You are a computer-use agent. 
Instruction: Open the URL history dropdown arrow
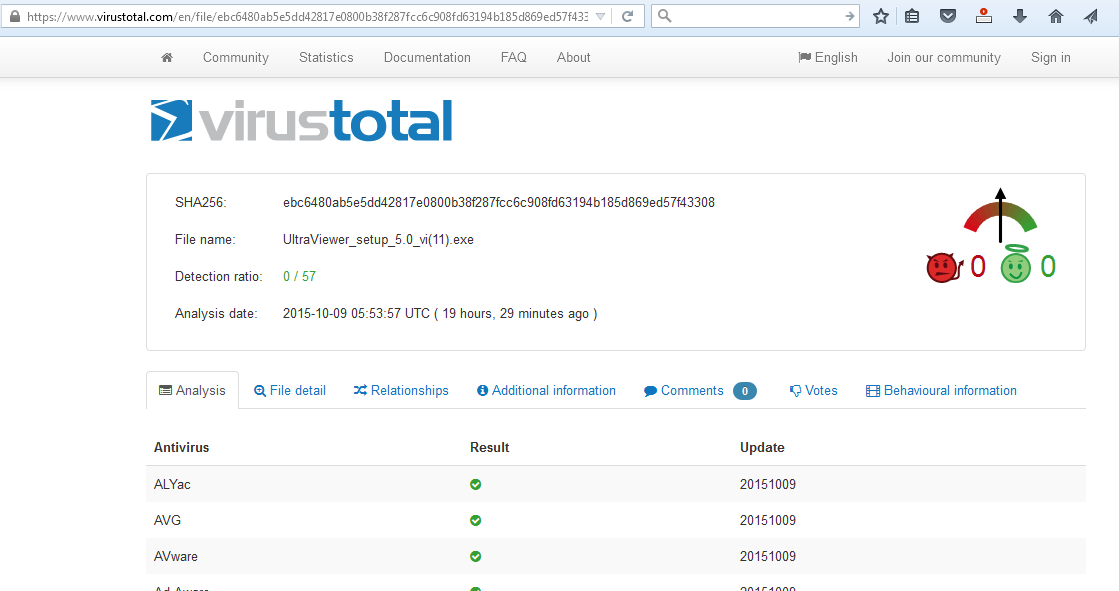(x=600, y=16)
